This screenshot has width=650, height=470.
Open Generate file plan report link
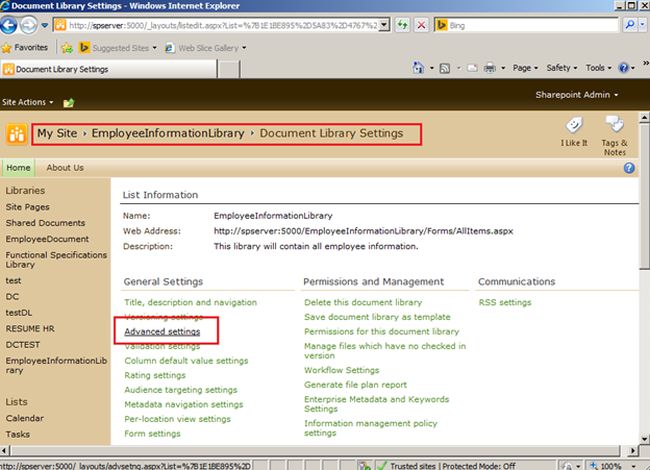pos(355,384)
